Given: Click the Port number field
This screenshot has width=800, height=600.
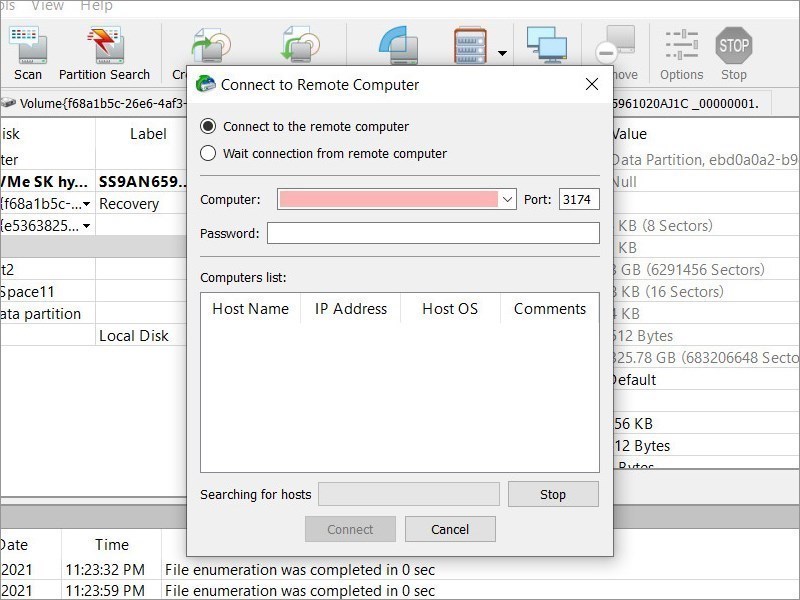Looking at the screenshot, I should pyautogui.click(x=579, y=200).
